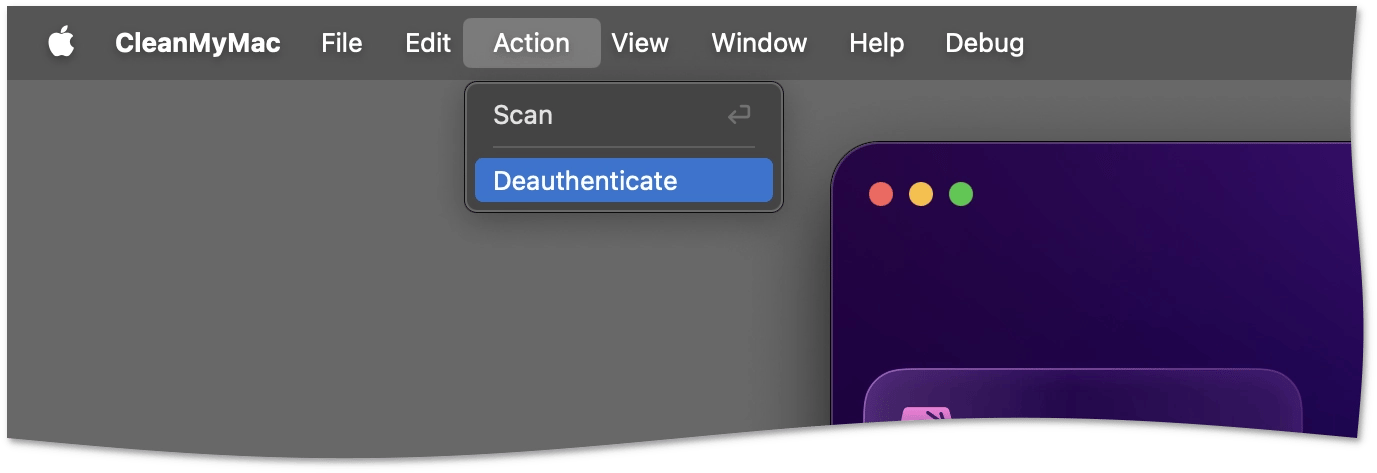The width and height of the screenshot is (1377, 473).
Task: Choose Scan from the Action menu
Action: [x=624, y=115]
